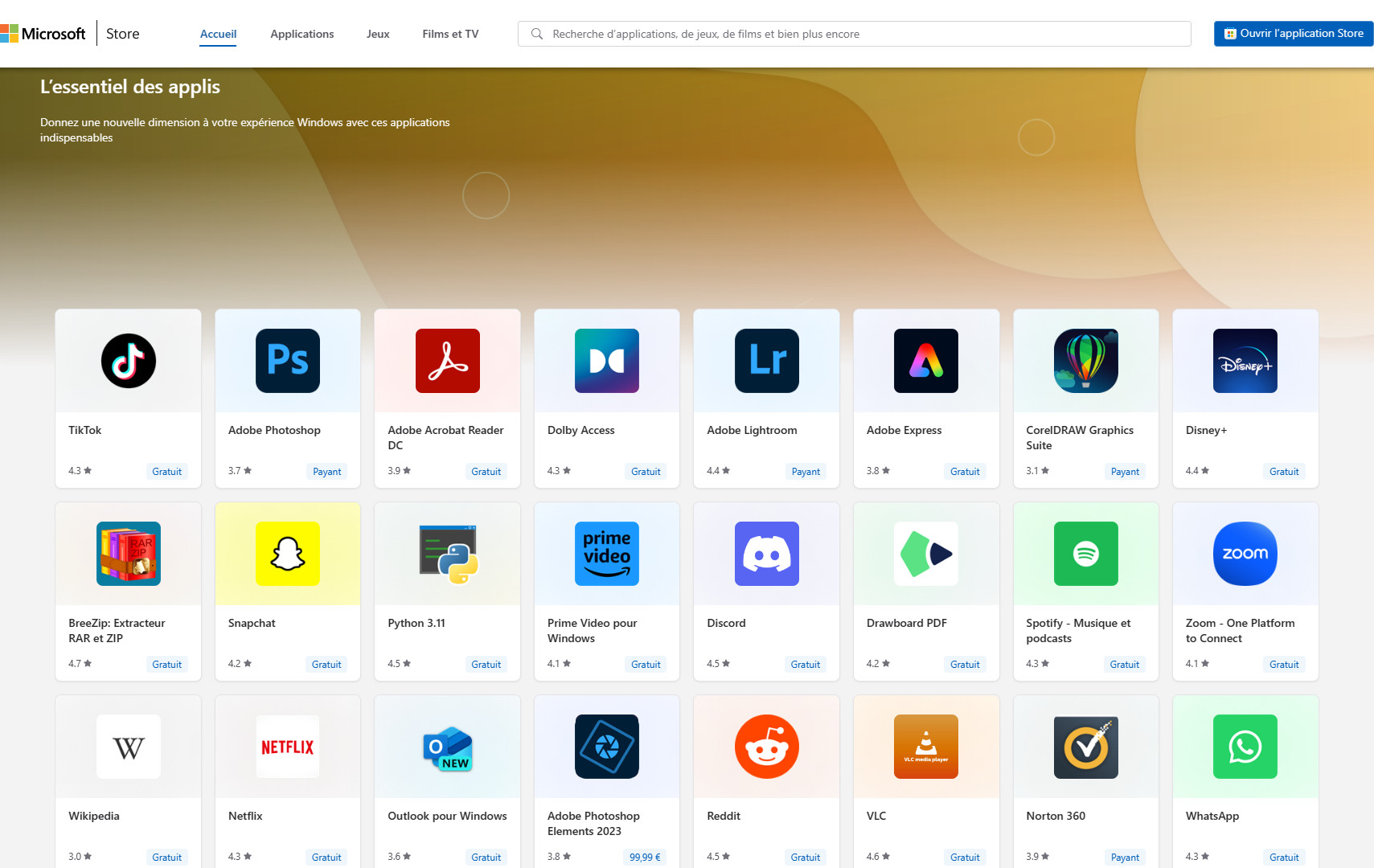This screenshot has height=868, width=1374.
Task: Open the WhatsApp app icon
Action: coord(1245,747)
